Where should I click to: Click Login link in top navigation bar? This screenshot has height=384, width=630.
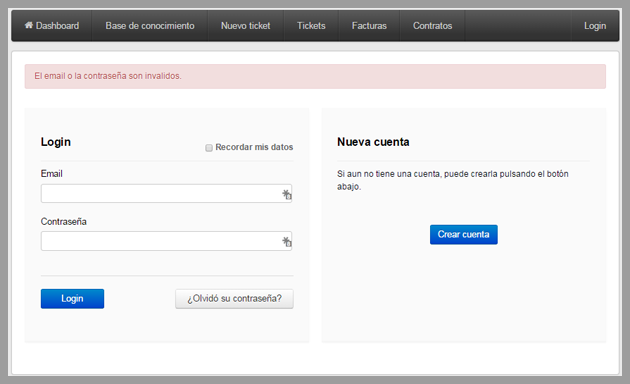595,26
